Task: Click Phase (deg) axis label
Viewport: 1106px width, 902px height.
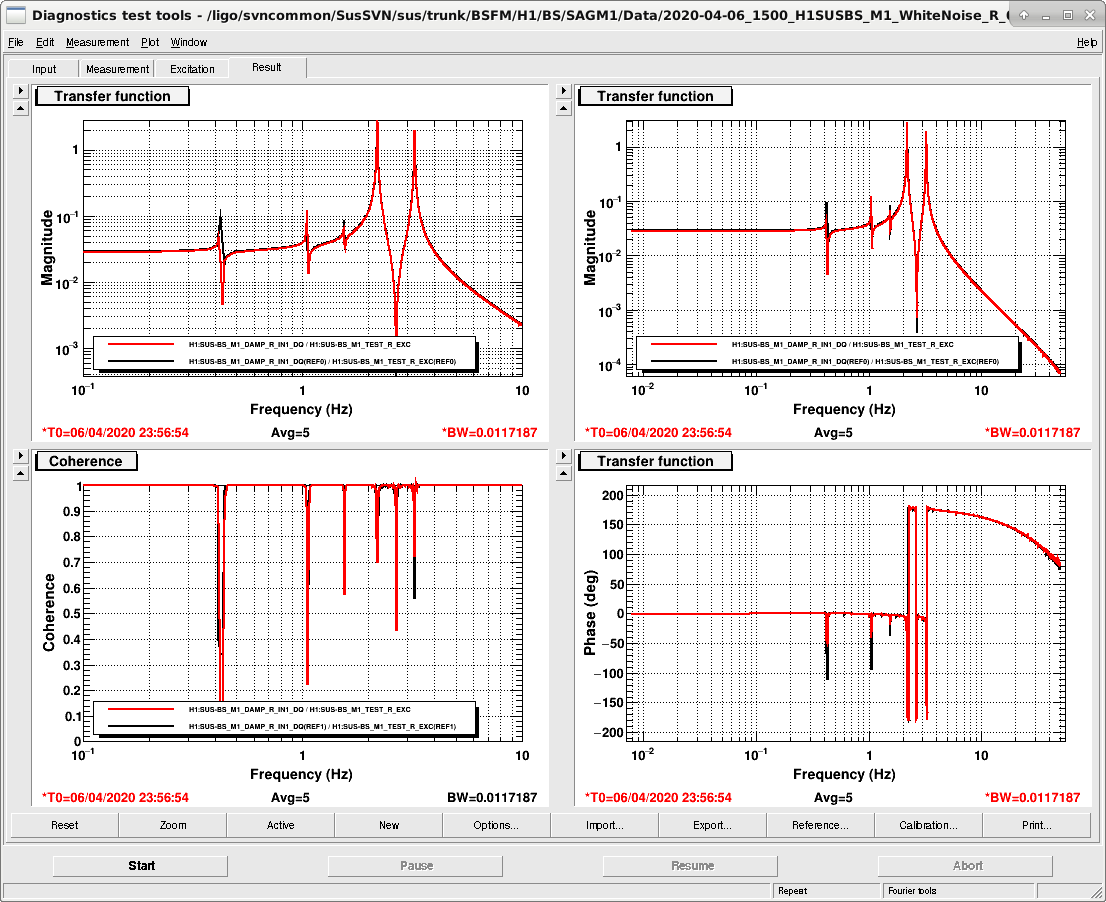Action: (x=590, y=613)
